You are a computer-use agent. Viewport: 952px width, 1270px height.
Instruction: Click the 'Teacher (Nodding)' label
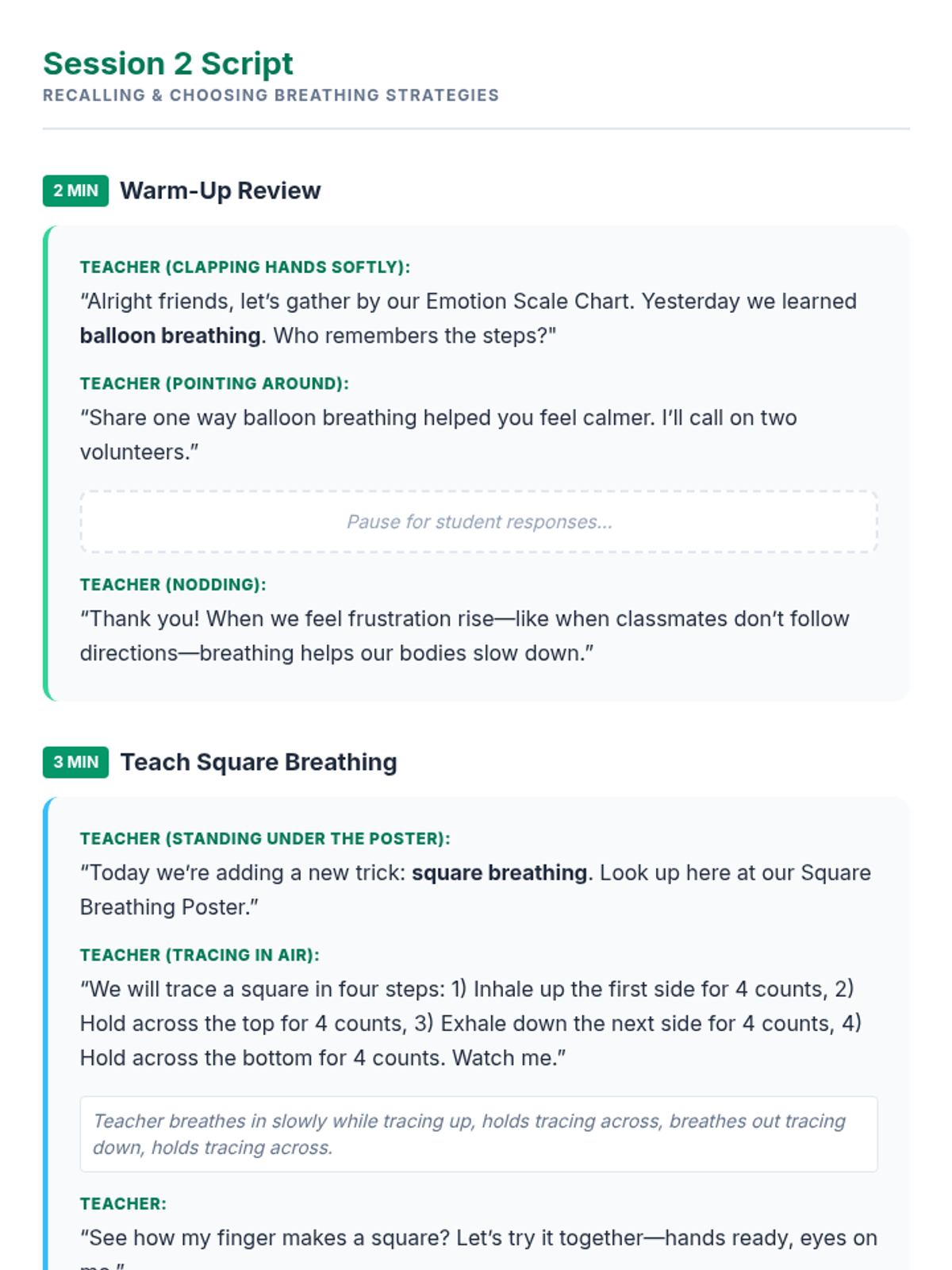173,585
